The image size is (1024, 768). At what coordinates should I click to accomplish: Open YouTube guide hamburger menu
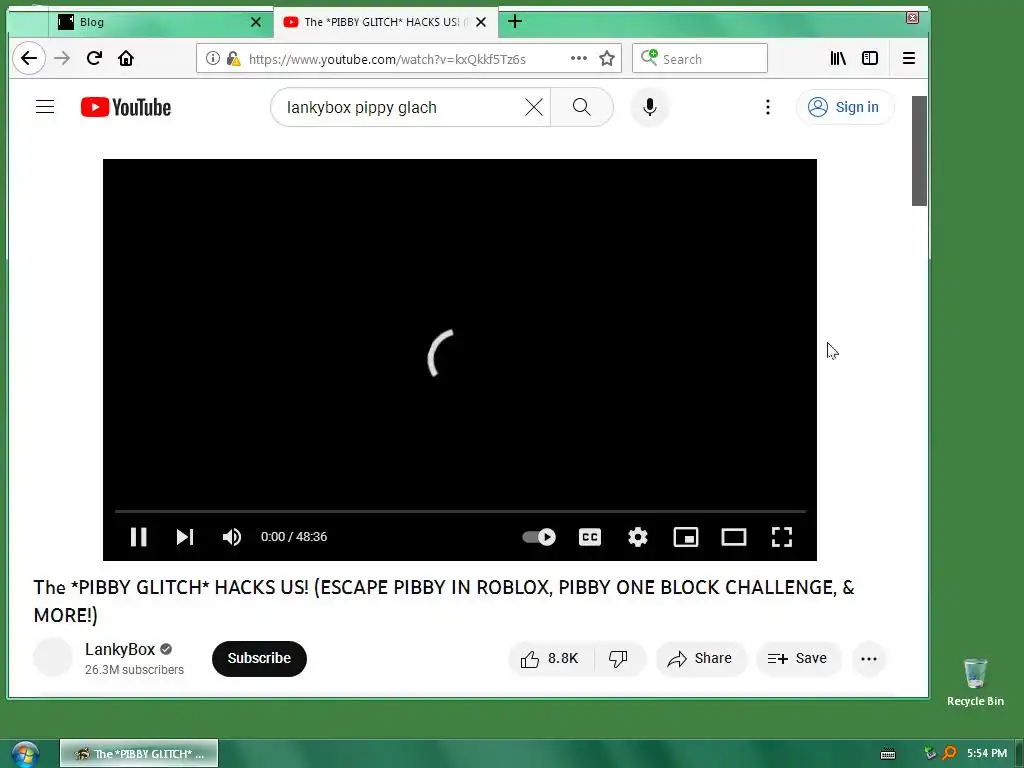(x=45, y=106)
